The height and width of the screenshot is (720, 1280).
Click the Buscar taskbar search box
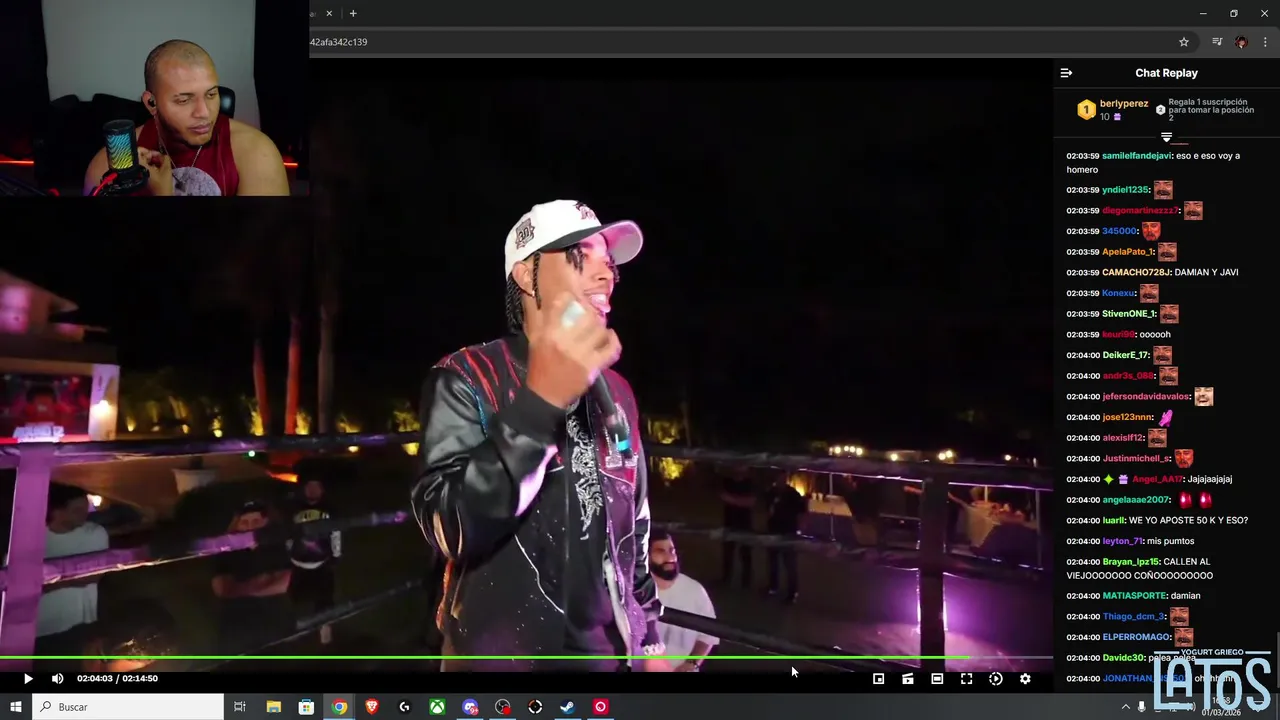[128, 707]
